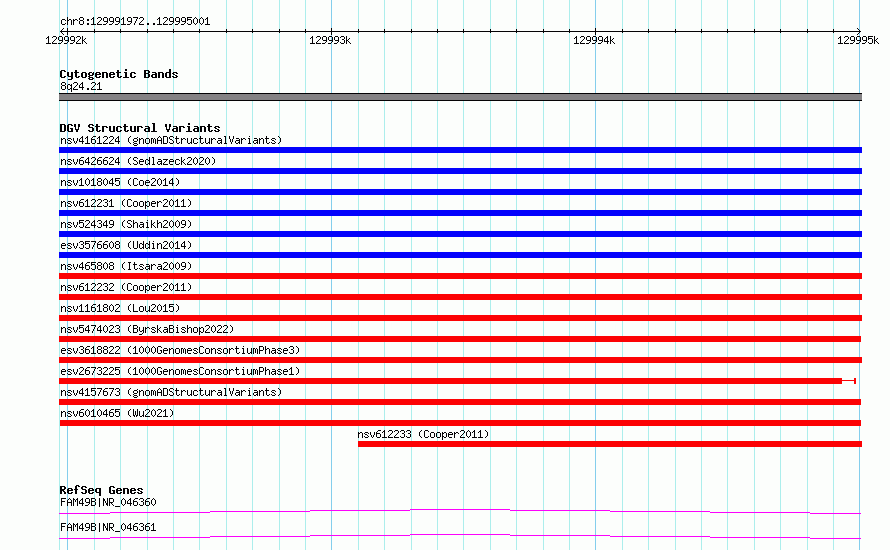890x550 pixels.
Task: Click the Cytogenetic Bands track title
Action: [x=119, y=74]
